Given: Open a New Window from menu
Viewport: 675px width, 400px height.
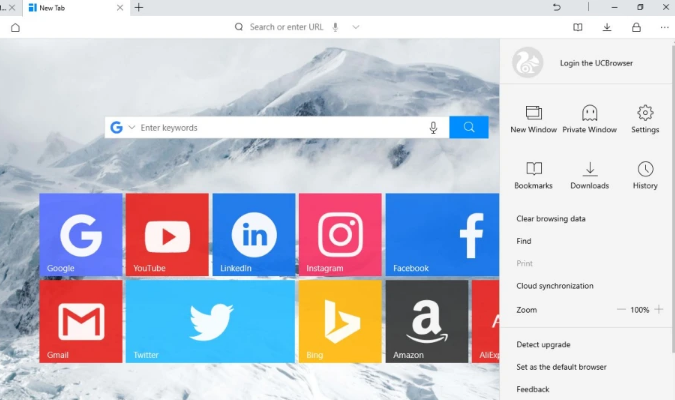Looking at the screenshot, I should [x=534, y=120].
